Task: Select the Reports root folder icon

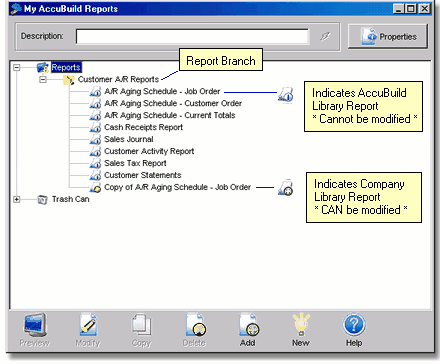Action: tap(43, 68)
